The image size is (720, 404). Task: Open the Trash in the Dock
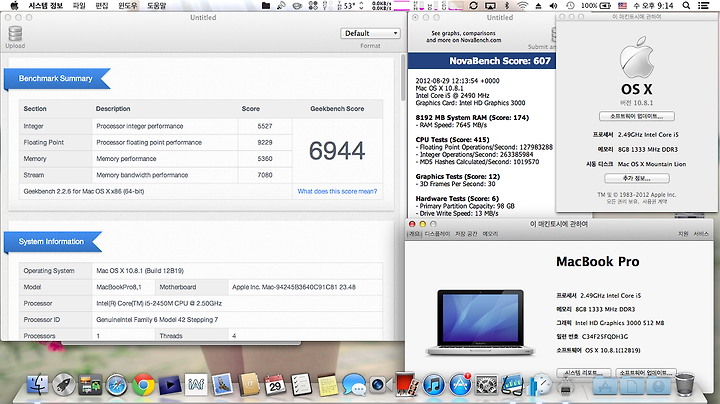(685, 385)
